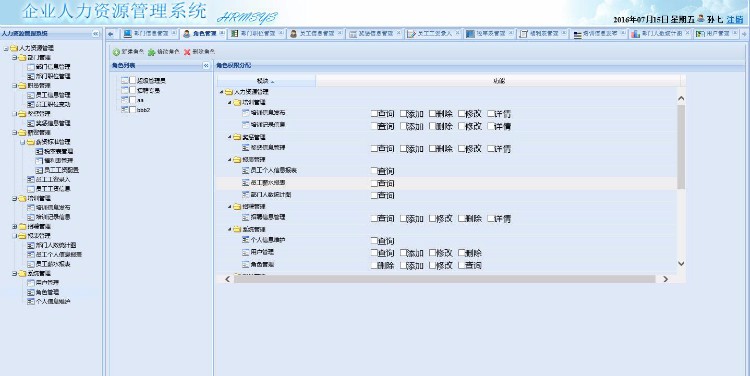Click the tab strip right arrow
The width and height of the screenshot is (750, 376).
744,34
